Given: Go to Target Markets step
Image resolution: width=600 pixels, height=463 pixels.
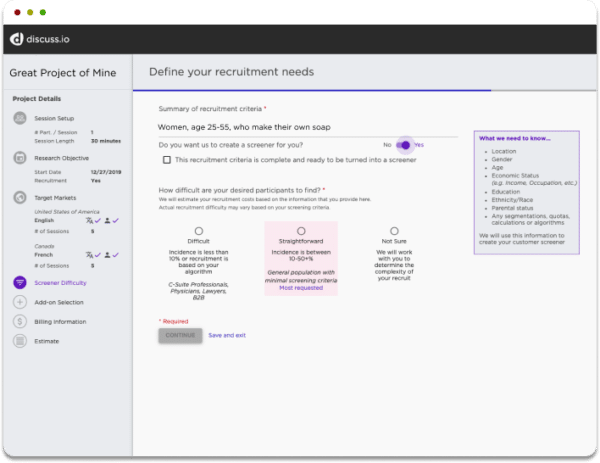Looking at the screenshot, I should (x=55, y=198).
